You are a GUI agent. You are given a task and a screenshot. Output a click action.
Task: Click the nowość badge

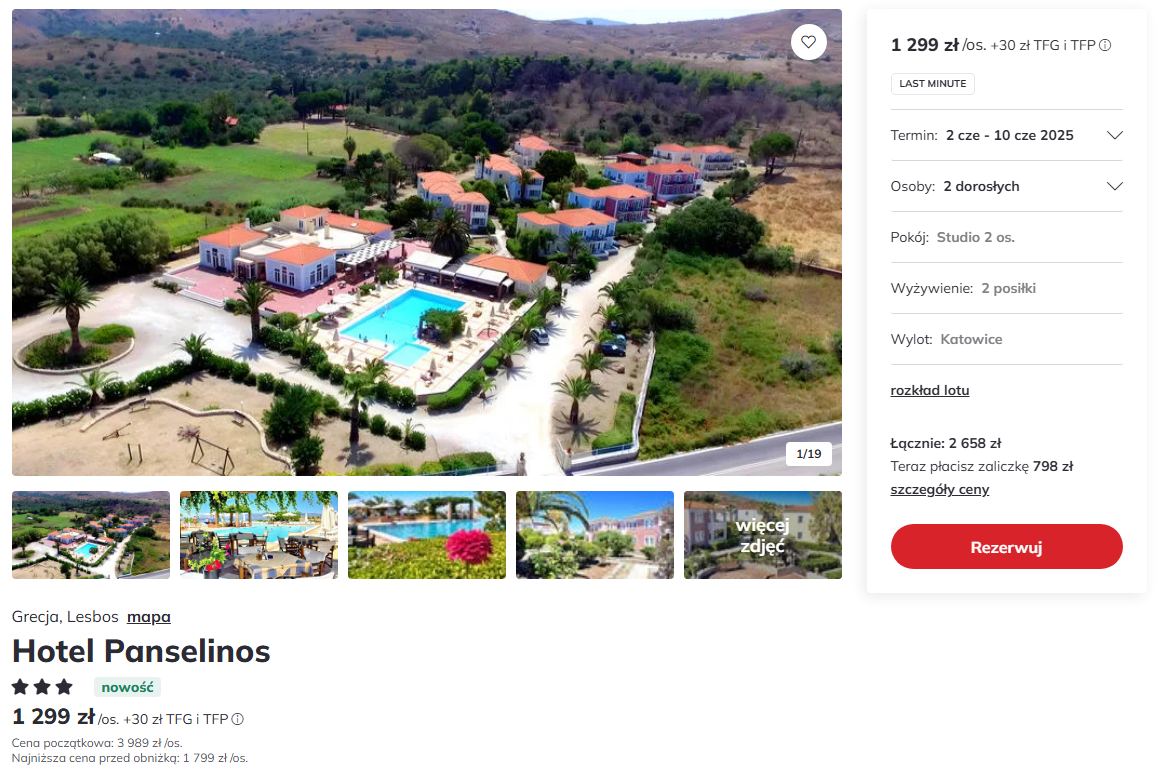[x=127, y=687]
